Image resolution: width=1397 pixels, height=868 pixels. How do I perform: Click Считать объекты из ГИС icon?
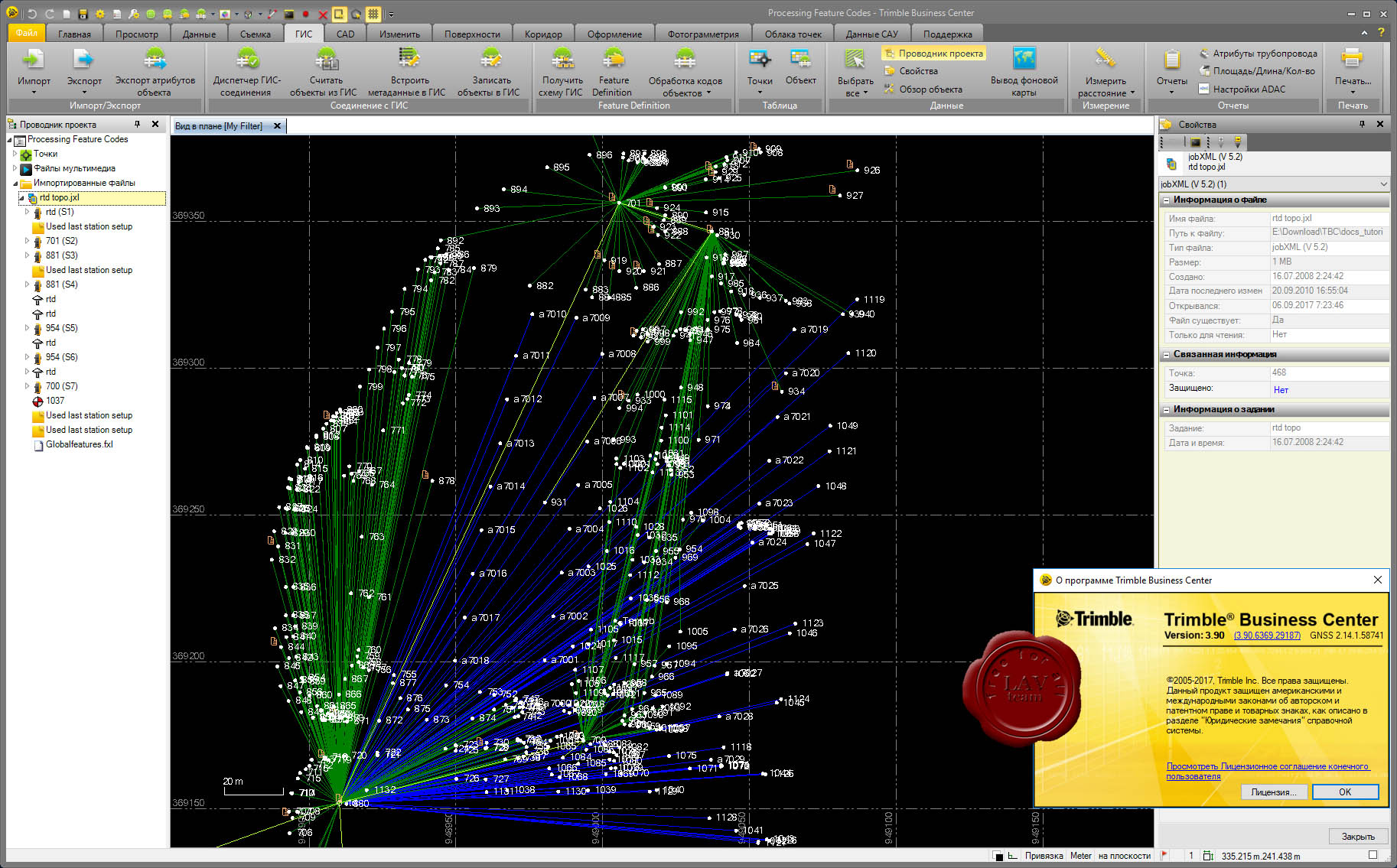pos(326,59)
